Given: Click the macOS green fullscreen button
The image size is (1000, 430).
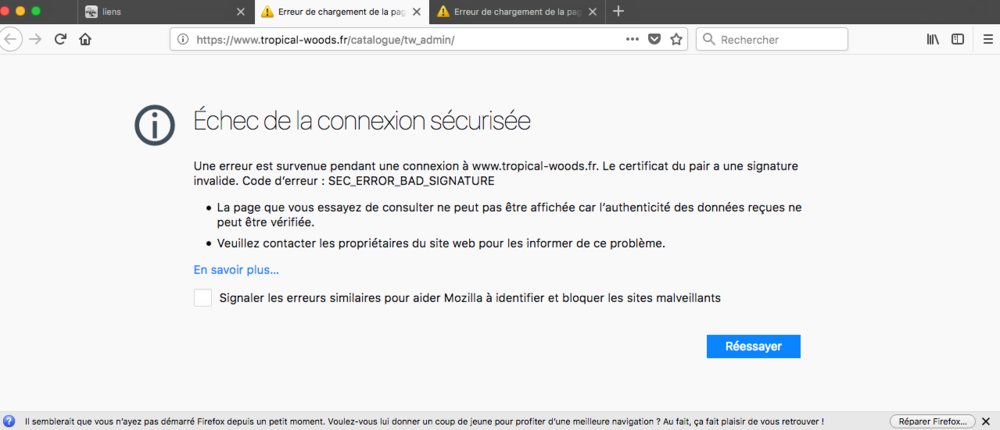Looking at the screenshot, I should [x=35, y=11].
